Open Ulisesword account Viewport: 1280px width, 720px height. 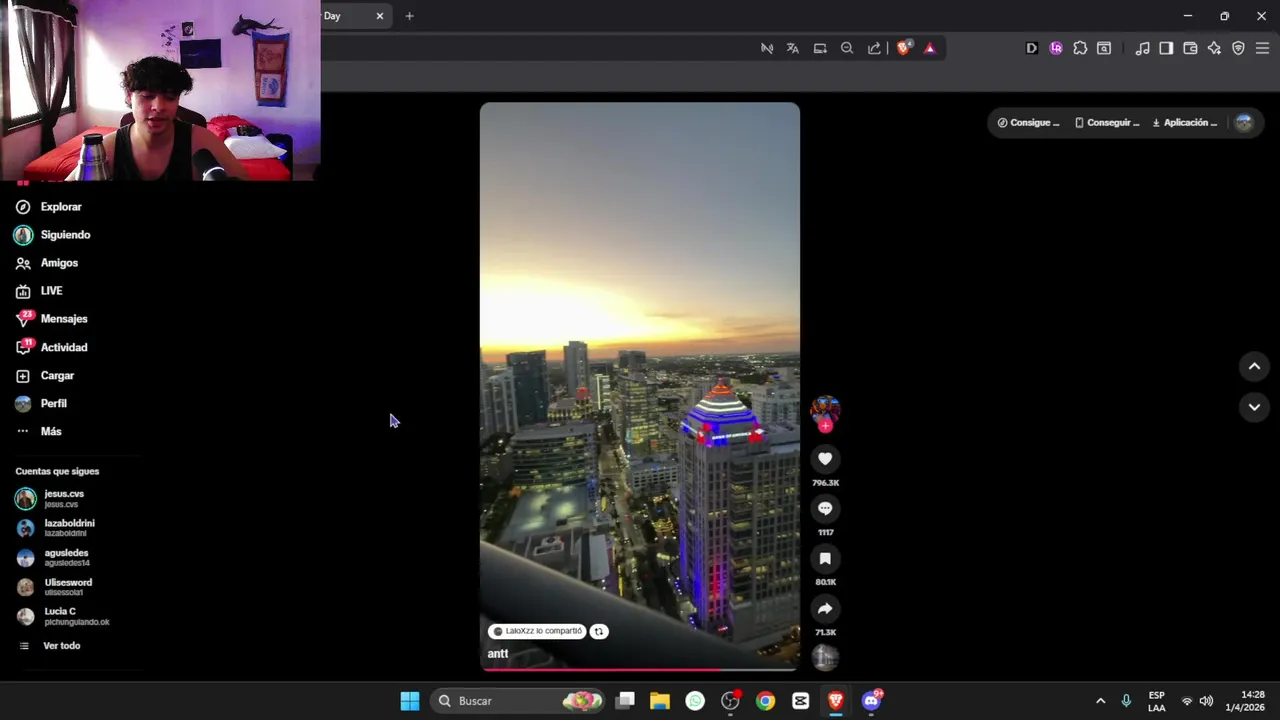(54, 587)
